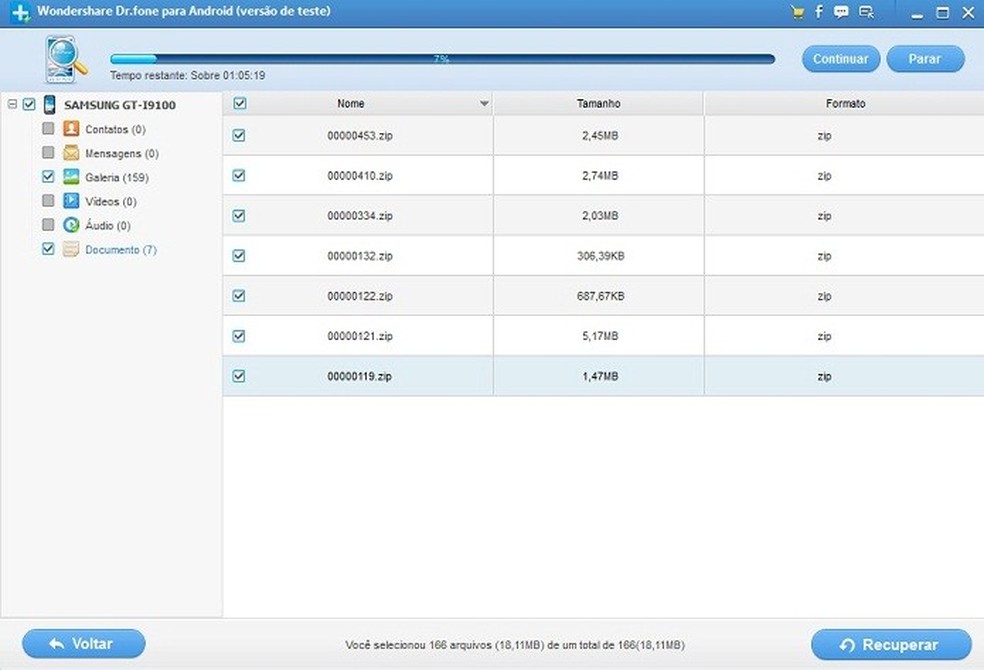
Task: Toggle the select-all checkbox in table header
Action: pos(239,103)
